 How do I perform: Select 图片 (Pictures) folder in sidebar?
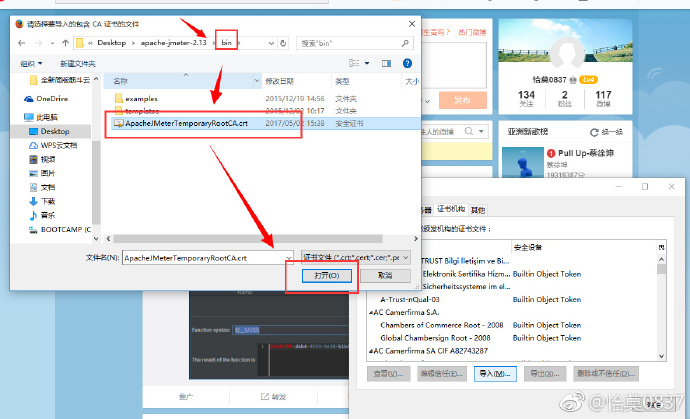[48, 173]
